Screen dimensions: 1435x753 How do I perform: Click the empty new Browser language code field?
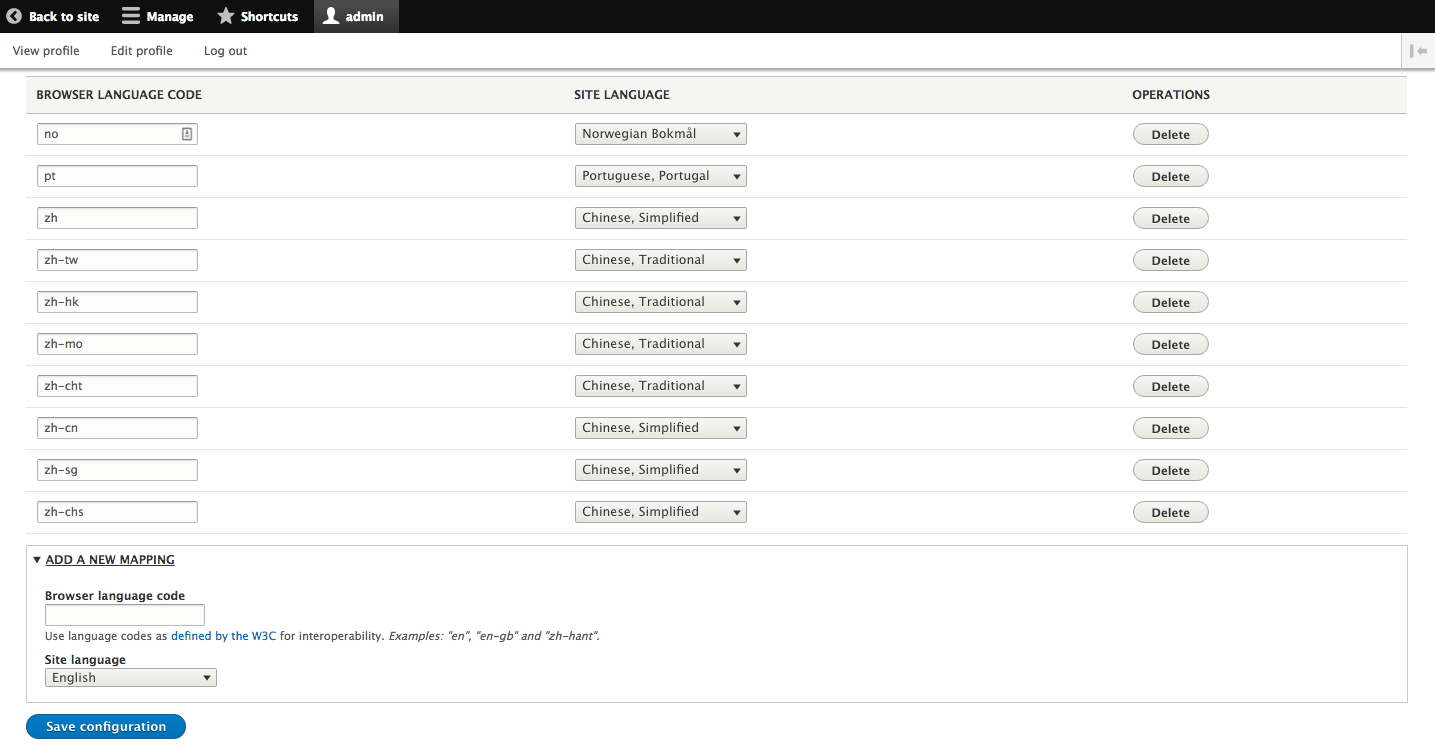pos(125,615)
